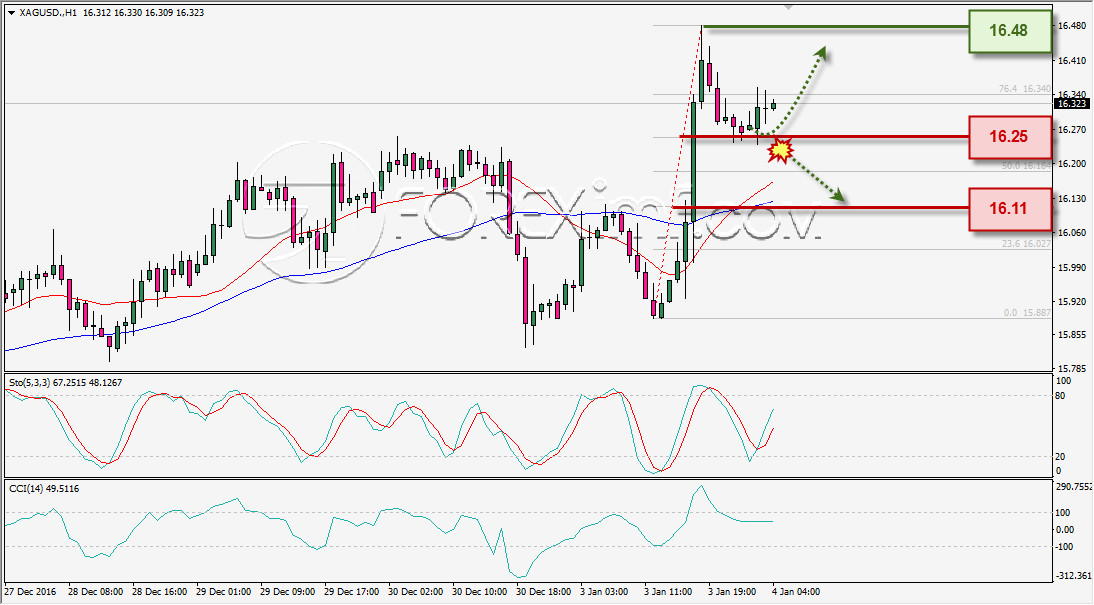This screenshot has height=605, width=1094.
Task: Select the red 16.11 level label box
Action: [x=1010, y=209]
